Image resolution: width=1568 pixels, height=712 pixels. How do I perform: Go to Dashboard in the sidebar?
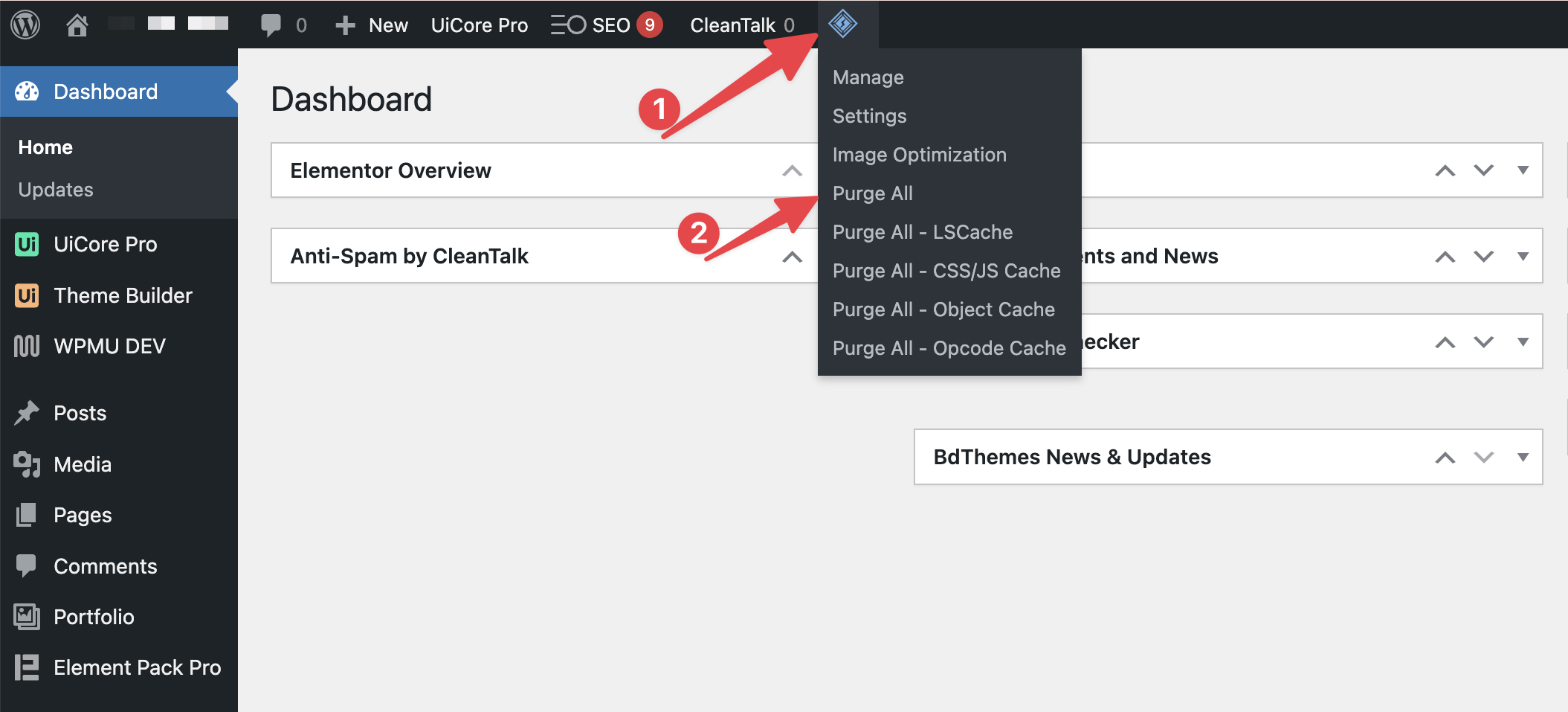(x=119, y=92)
